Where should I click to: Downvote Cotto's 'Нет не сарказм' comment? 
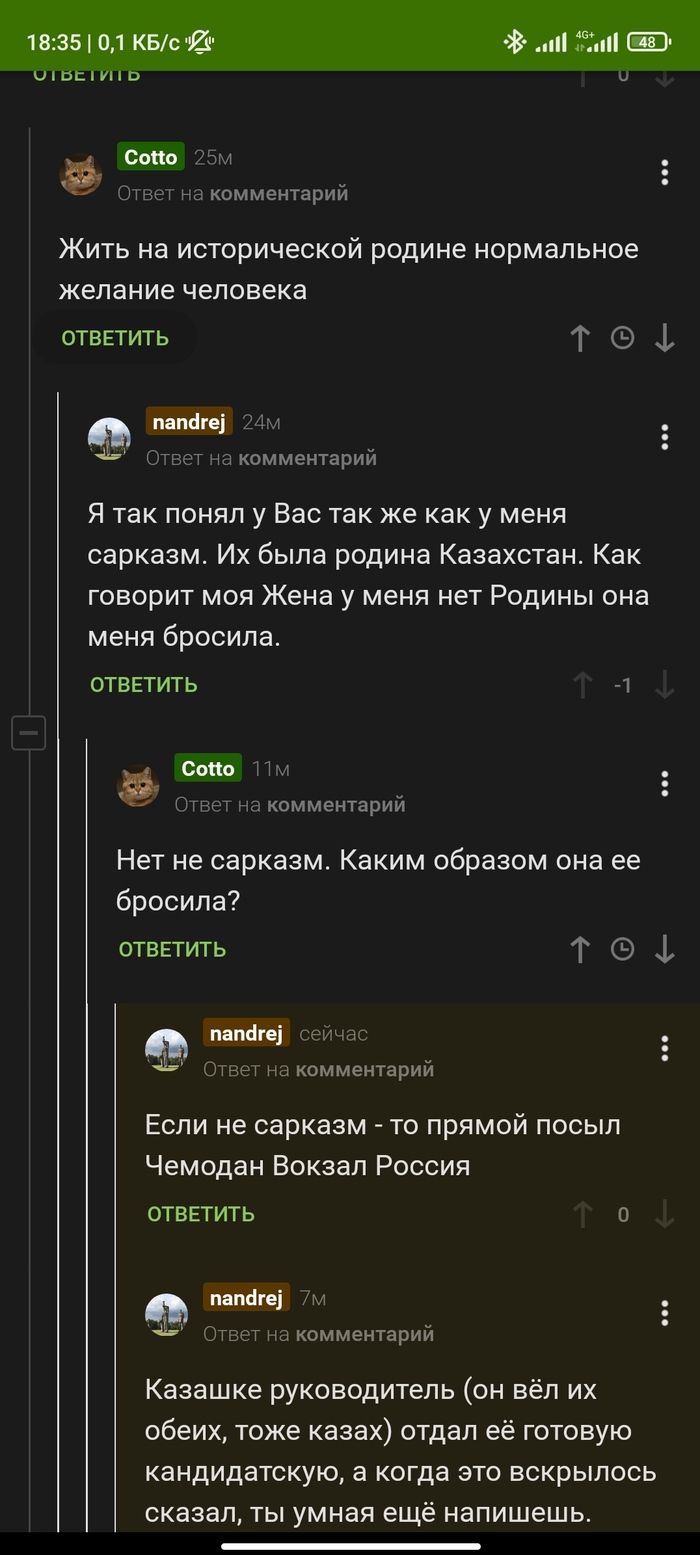(665, 950)
